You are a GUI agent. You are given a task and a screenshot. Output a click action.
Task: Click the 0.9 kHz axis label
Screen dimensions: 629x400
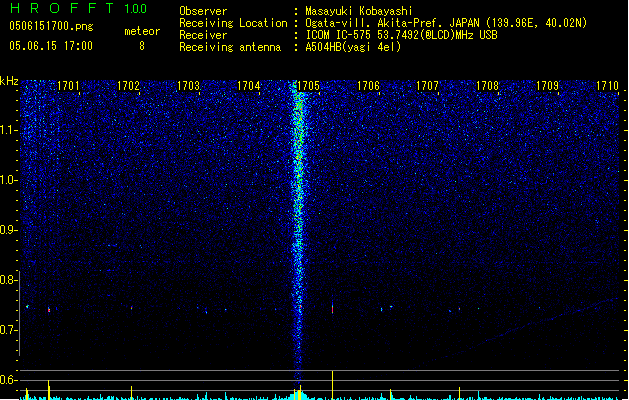pyautogui.click(x=8, y=230)
